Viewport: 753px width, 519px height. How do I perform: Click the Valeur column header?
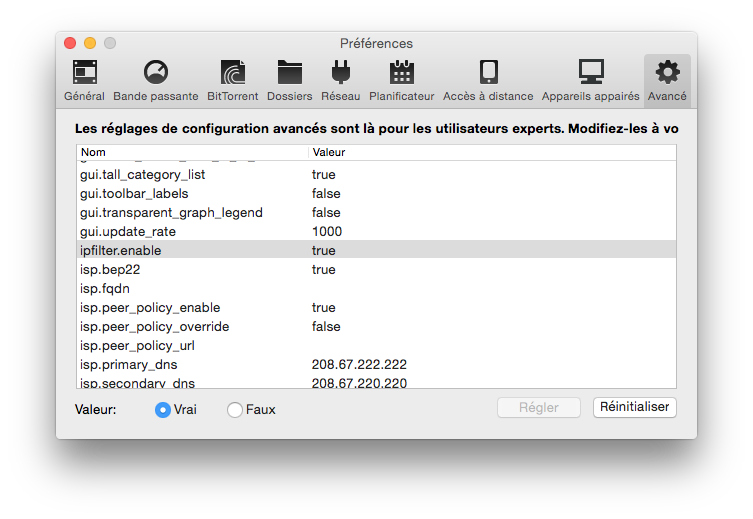pos(492,152)
